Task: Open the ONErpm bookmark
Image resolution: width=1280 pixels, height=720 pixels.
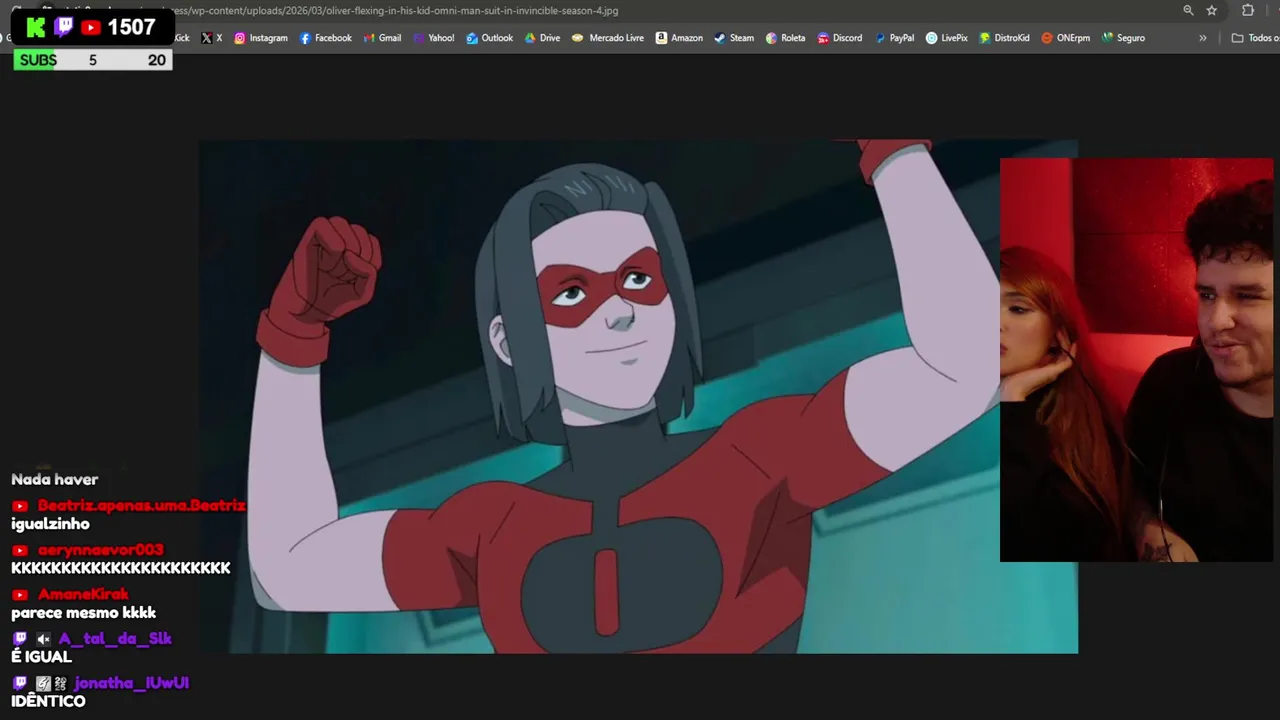Action: coord(1066,38)
